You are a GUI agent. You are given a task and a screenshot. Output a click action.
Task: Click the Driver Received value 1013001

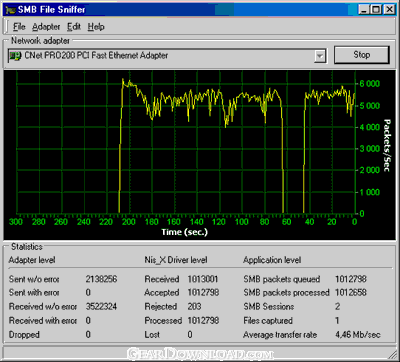pyautogui.click(x=203, y=279)
